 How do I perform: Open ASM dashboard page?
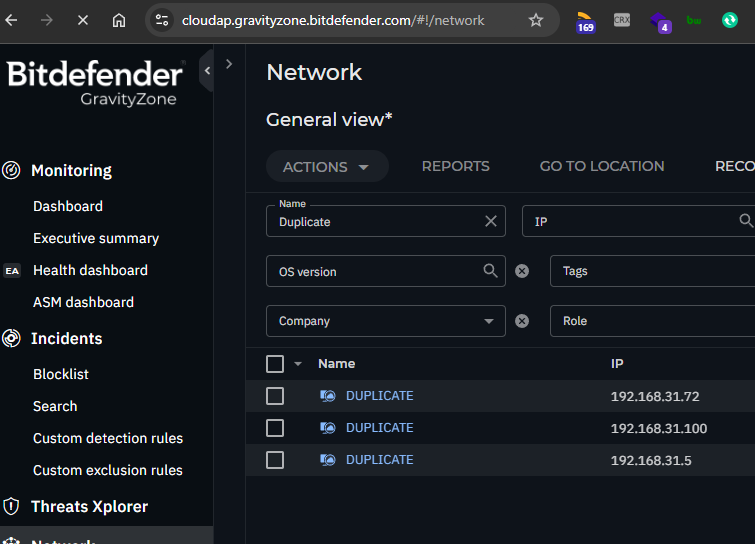tap(83, 302)
